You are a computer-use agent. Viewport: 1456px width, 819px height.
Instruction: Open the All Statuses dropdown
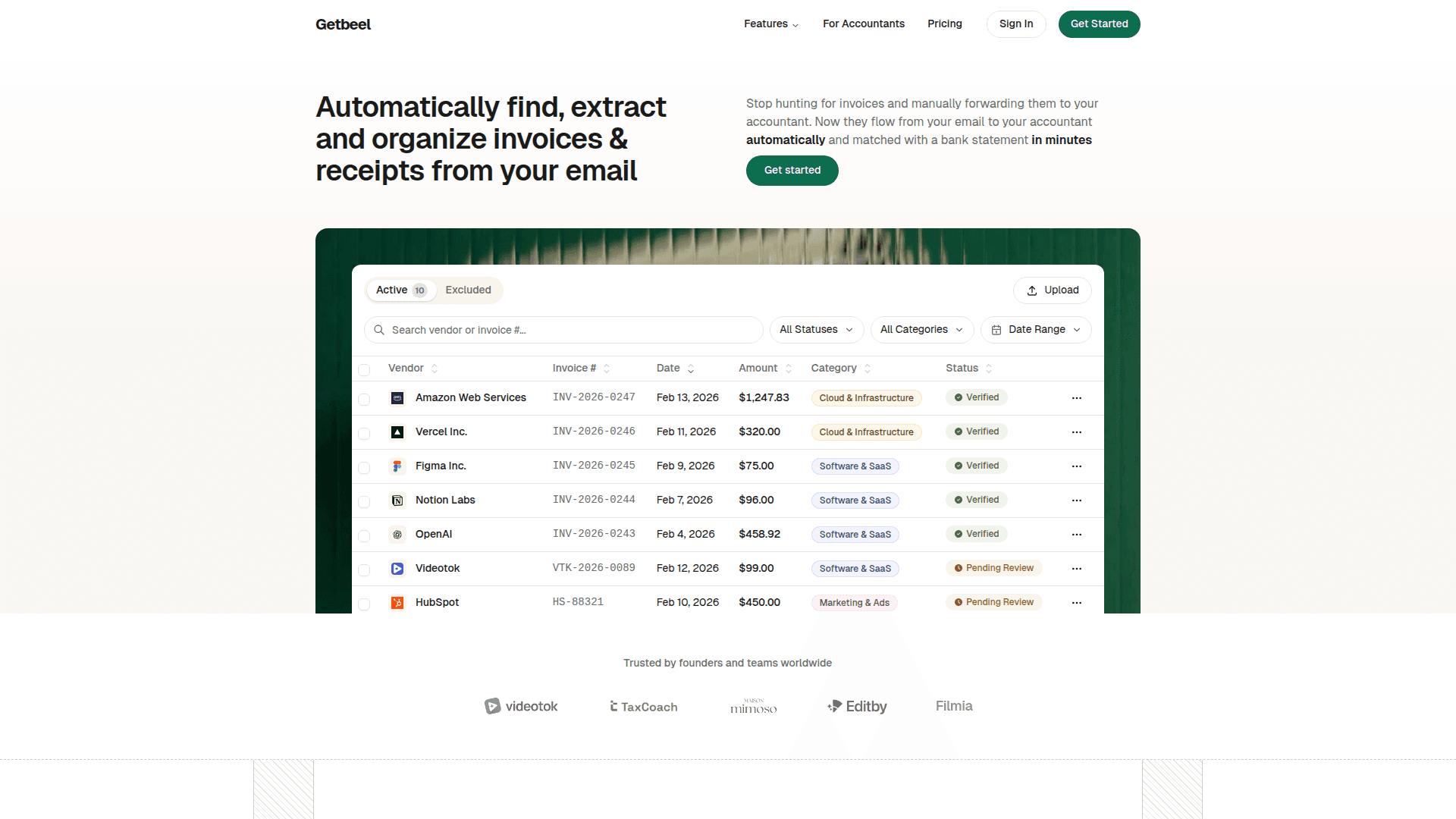816,330
